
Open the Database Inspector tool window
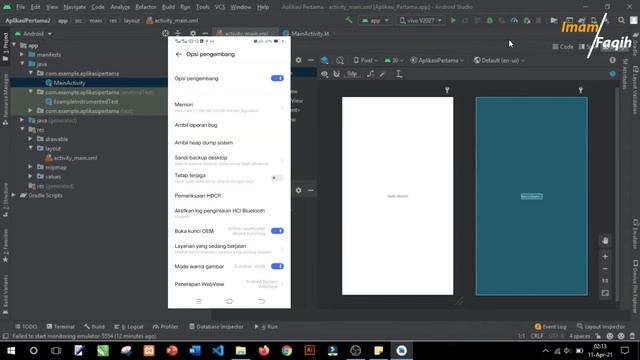(x=216, y=327)
